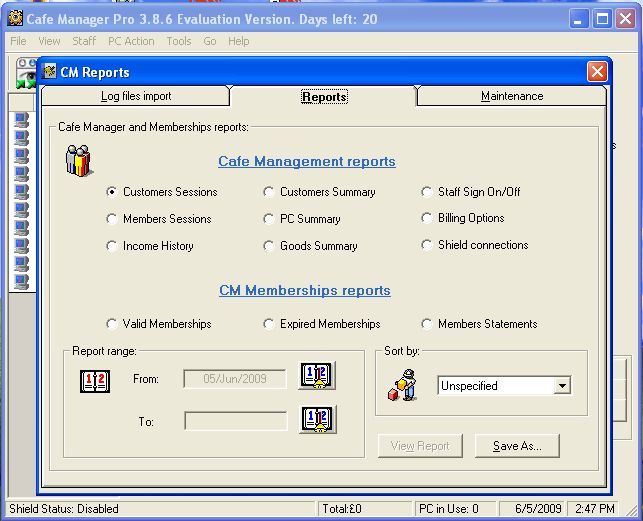Select Members Statements report
Viewport: 643px width, 521px height.
(x=479, y=324)
